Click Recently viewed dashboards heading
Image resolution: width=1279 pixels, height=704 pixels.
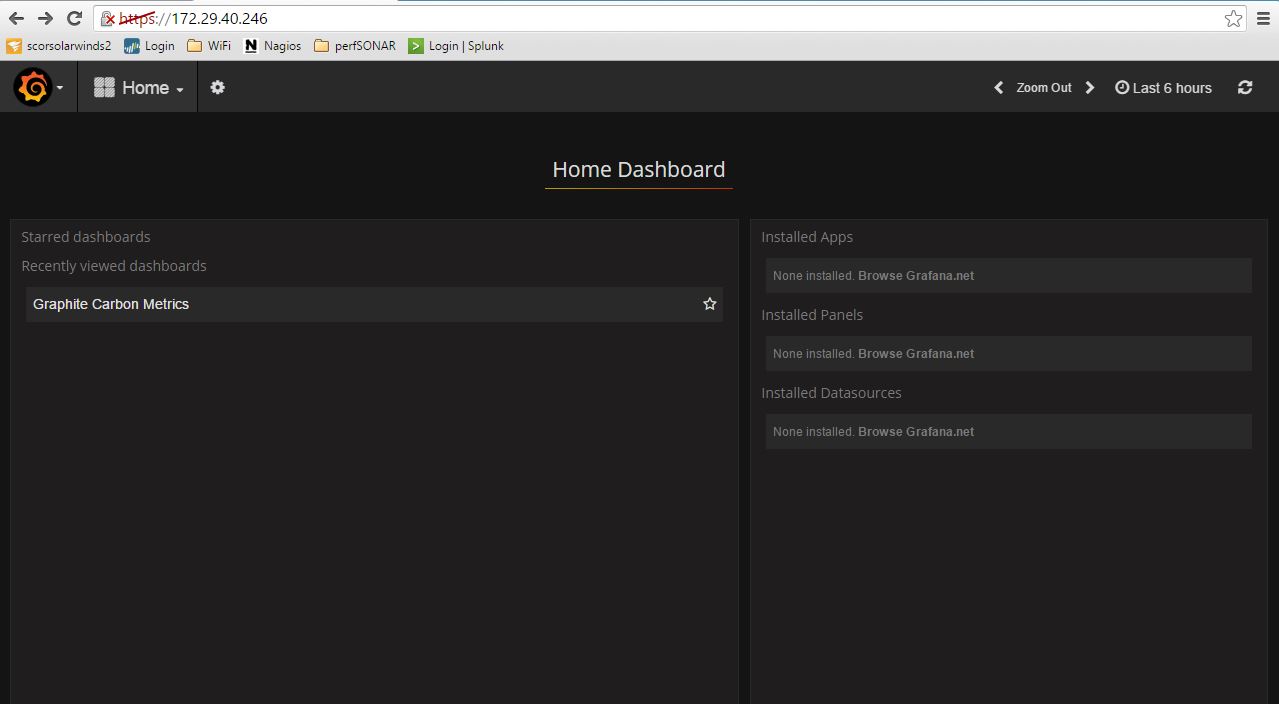tap(114, 266)
